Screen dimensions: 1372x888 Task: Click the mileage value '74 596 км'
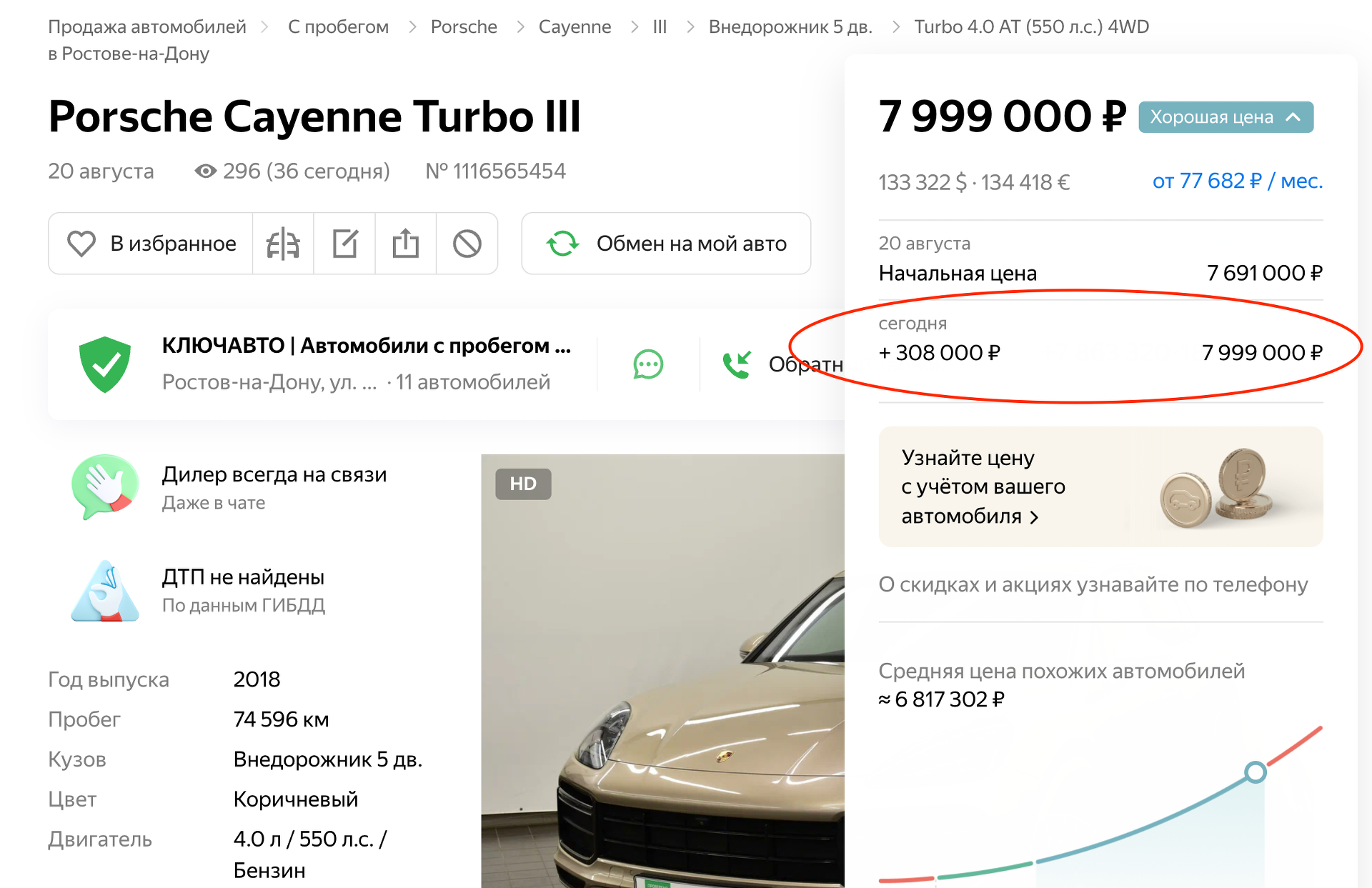pos(282,719)
